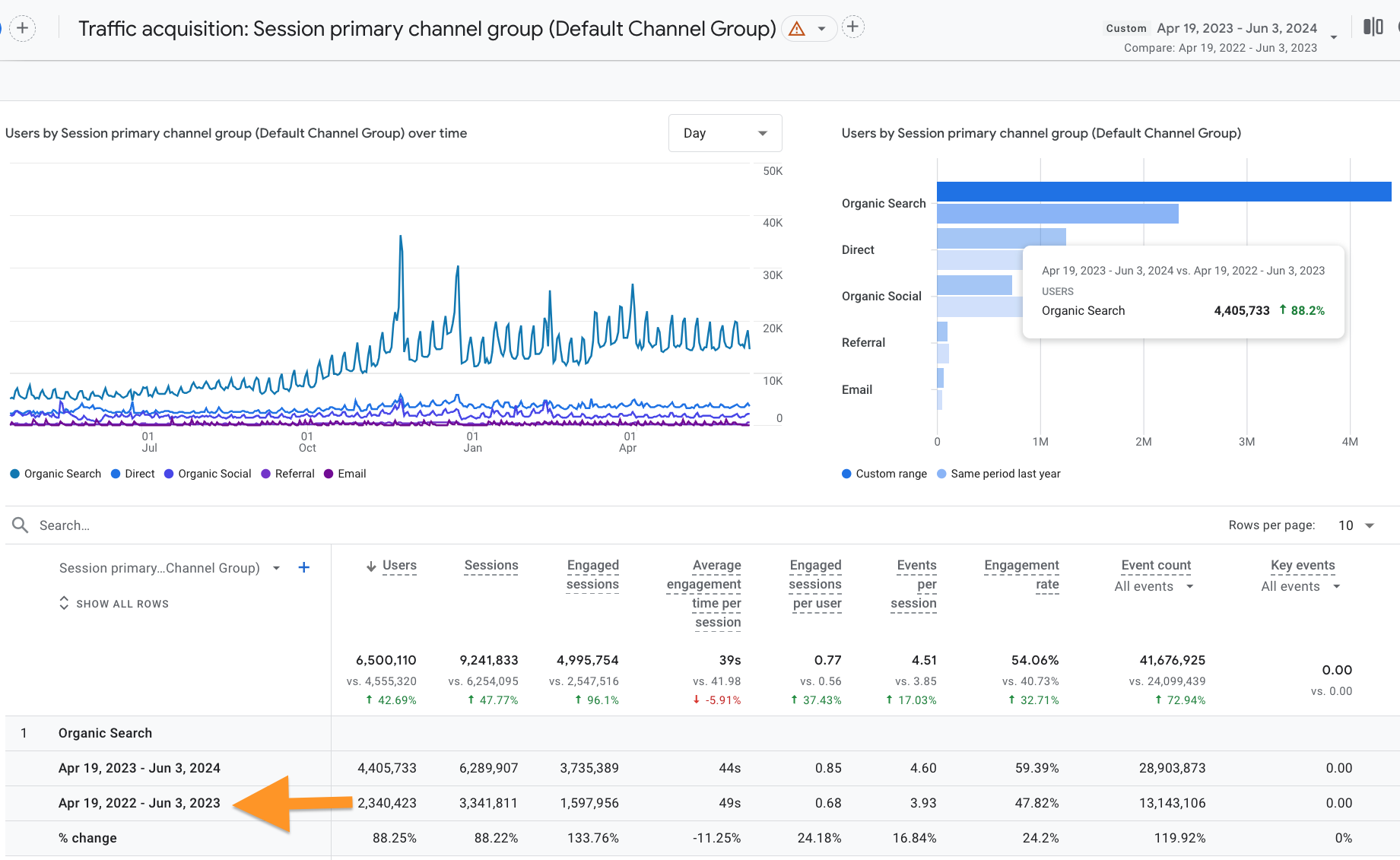Click the Engagement rate column header

coord(1021,575)
